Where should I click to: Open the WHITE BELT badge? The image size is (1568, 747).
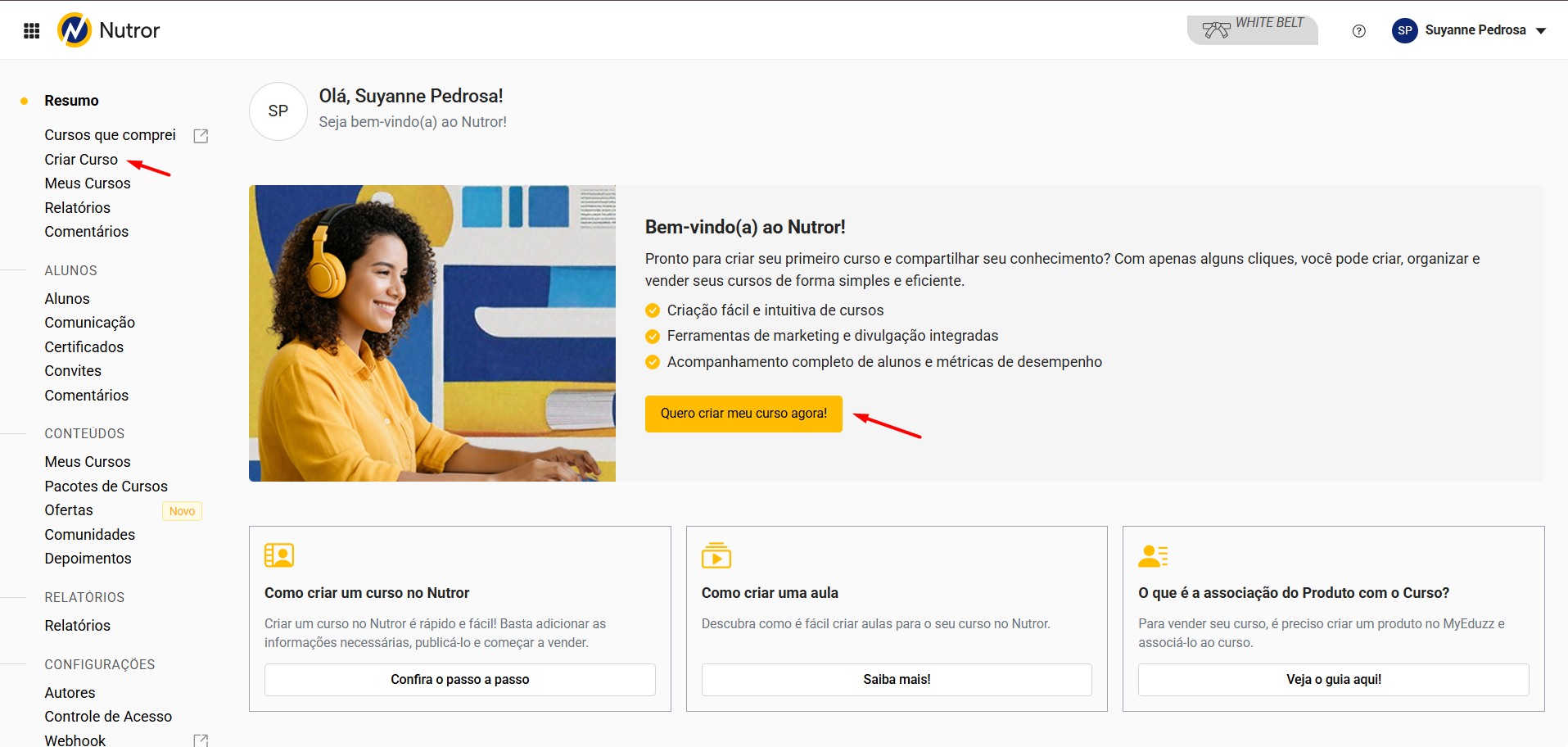click(1252, 30)
